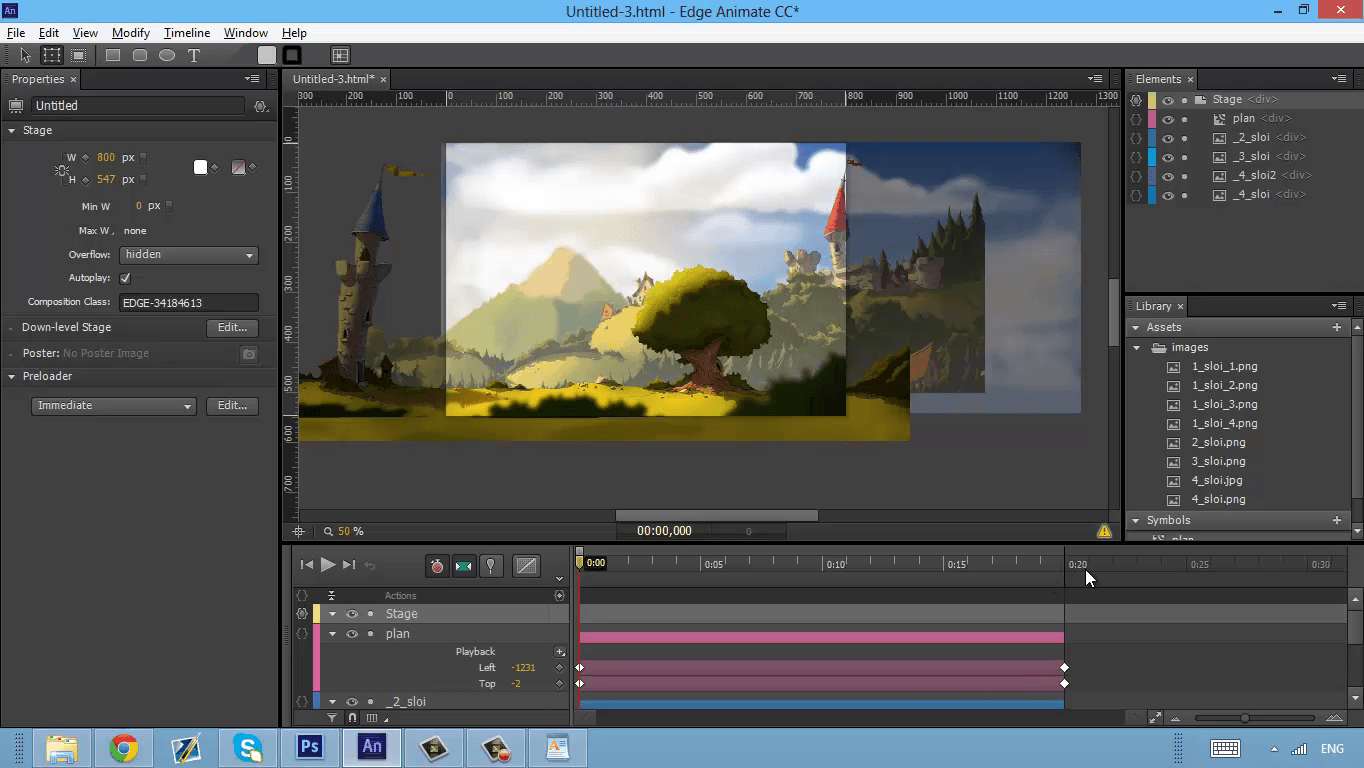
Task: Open the fill color swatch in toolbar
Action: coord(266,56)
